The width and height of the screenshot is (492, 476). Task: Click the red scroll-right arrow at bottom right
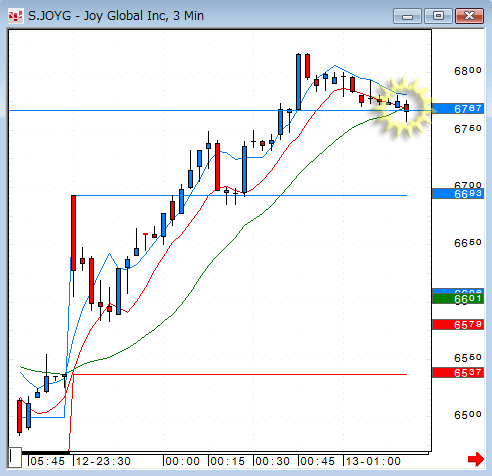click(x=476, y=459)
